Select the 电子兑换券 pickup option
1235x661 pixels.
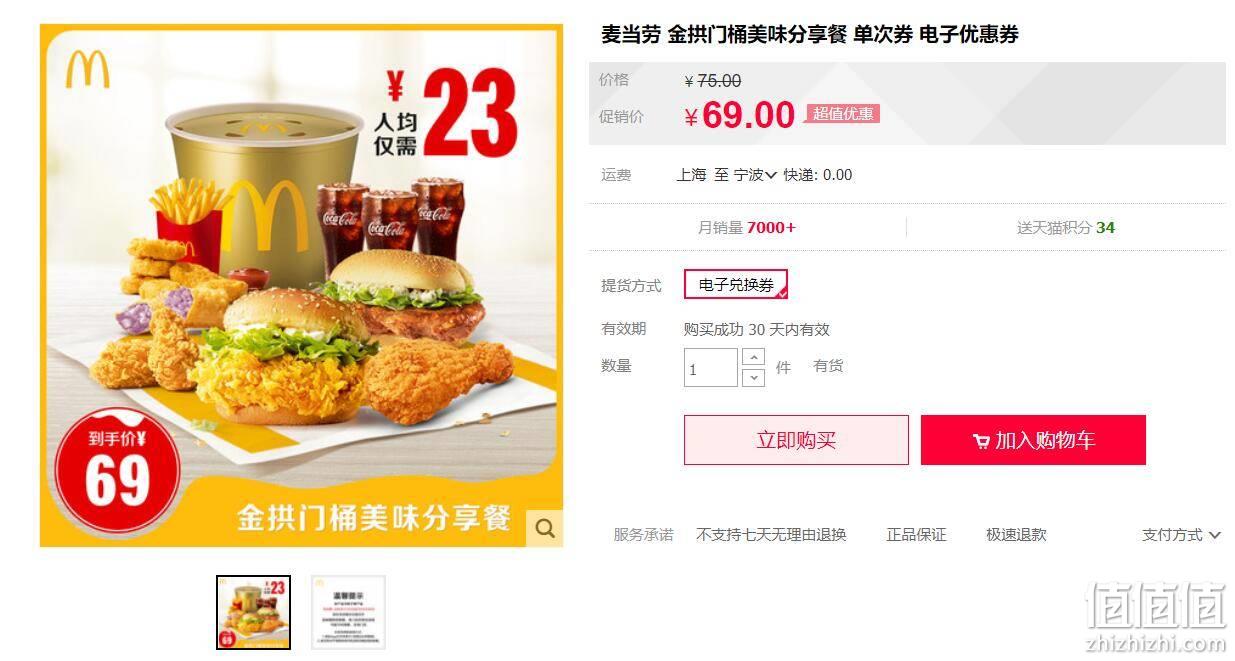click(x=736, y=285)
